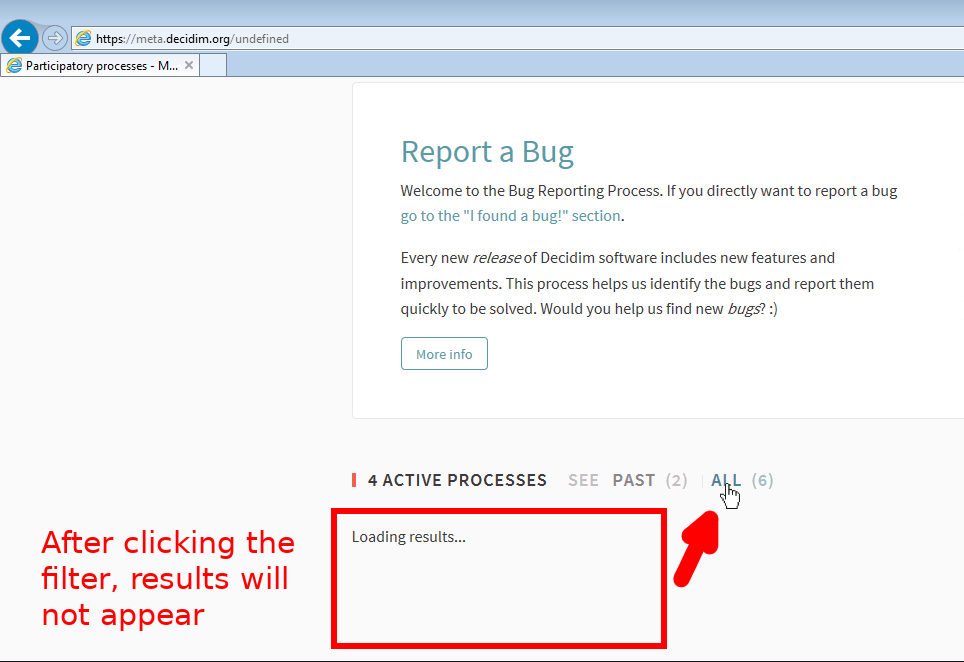Click the browser Back arrow button
The height and width of the screenshot is (662, 964).
20,39
